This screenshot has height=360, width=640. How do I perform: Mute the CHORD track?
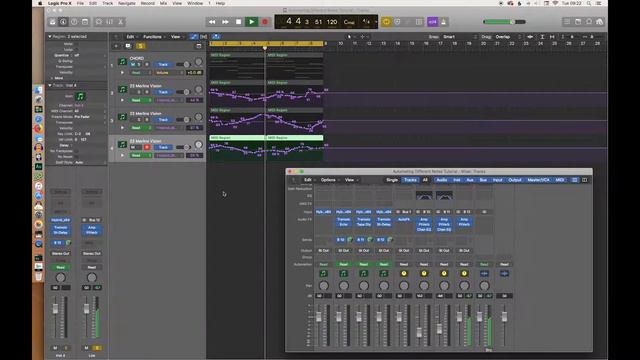click(133, 64)
